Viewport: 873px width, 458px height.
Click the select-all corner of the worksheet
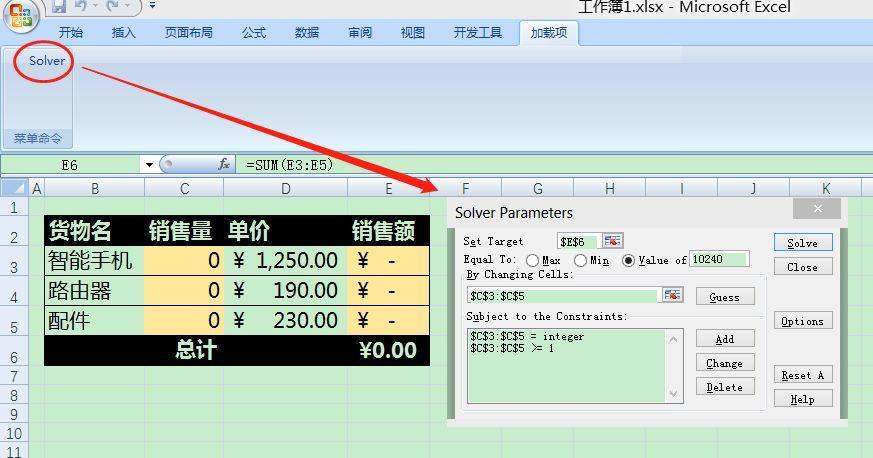point(14,188)
